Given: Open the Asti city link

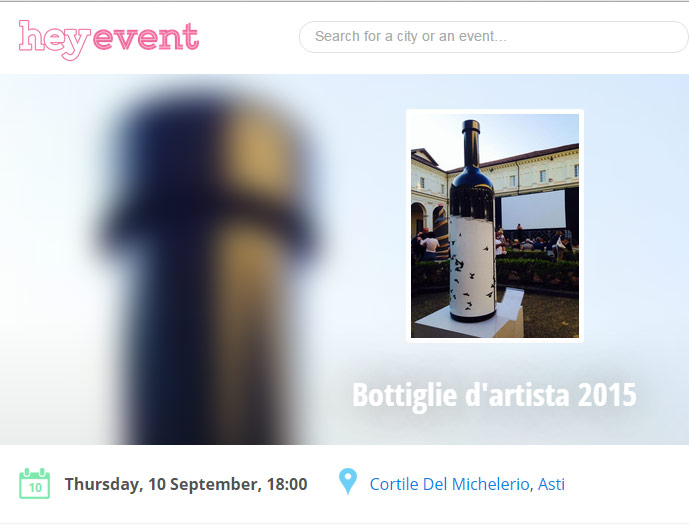Looking at the screenshot, I should click(551, 484).
